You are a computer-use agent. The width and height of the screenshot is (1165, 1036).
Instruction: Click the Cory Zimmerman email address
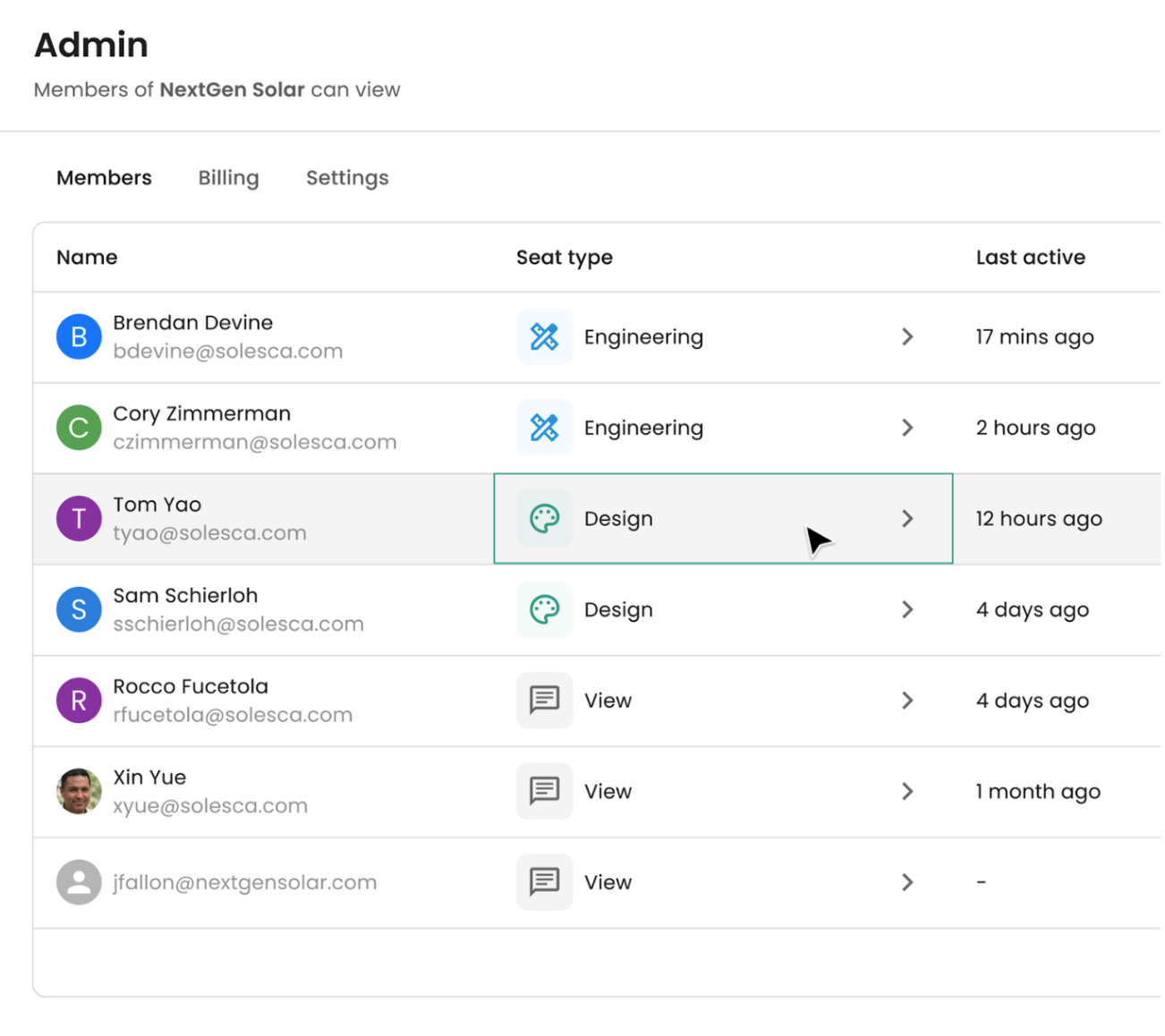(254, 443)
